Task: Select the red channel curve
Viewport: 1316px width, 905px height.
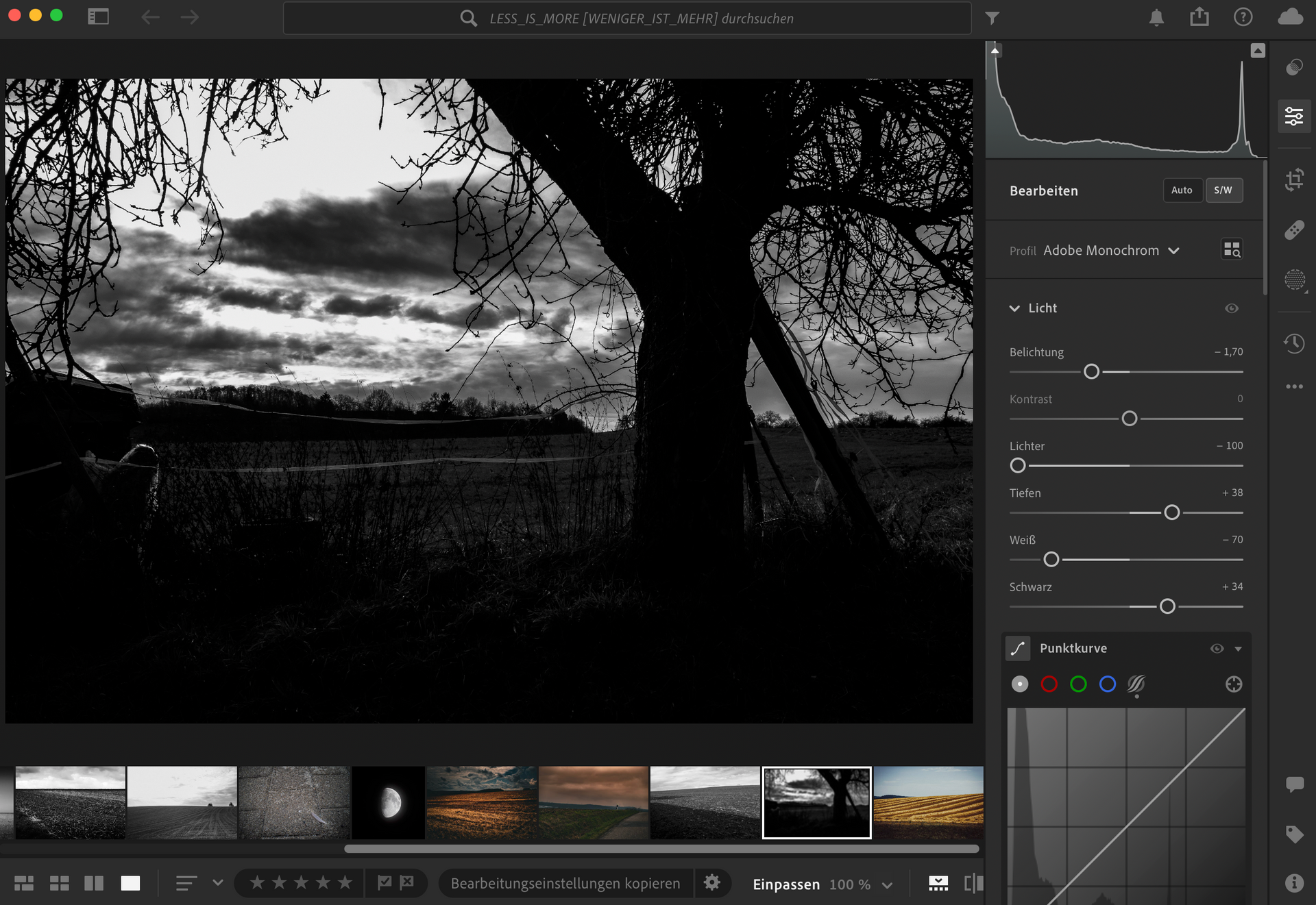Action: [1049, 684]
